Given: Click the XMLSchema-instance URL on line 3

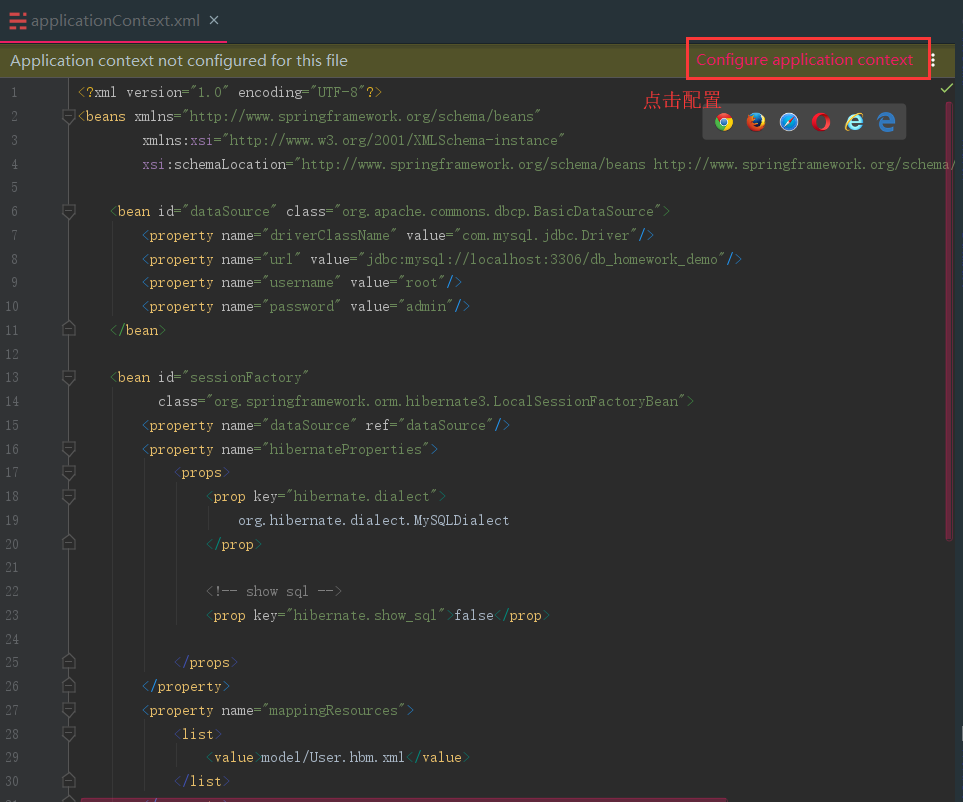Looking at the screenshot, I should click(394, 140).
